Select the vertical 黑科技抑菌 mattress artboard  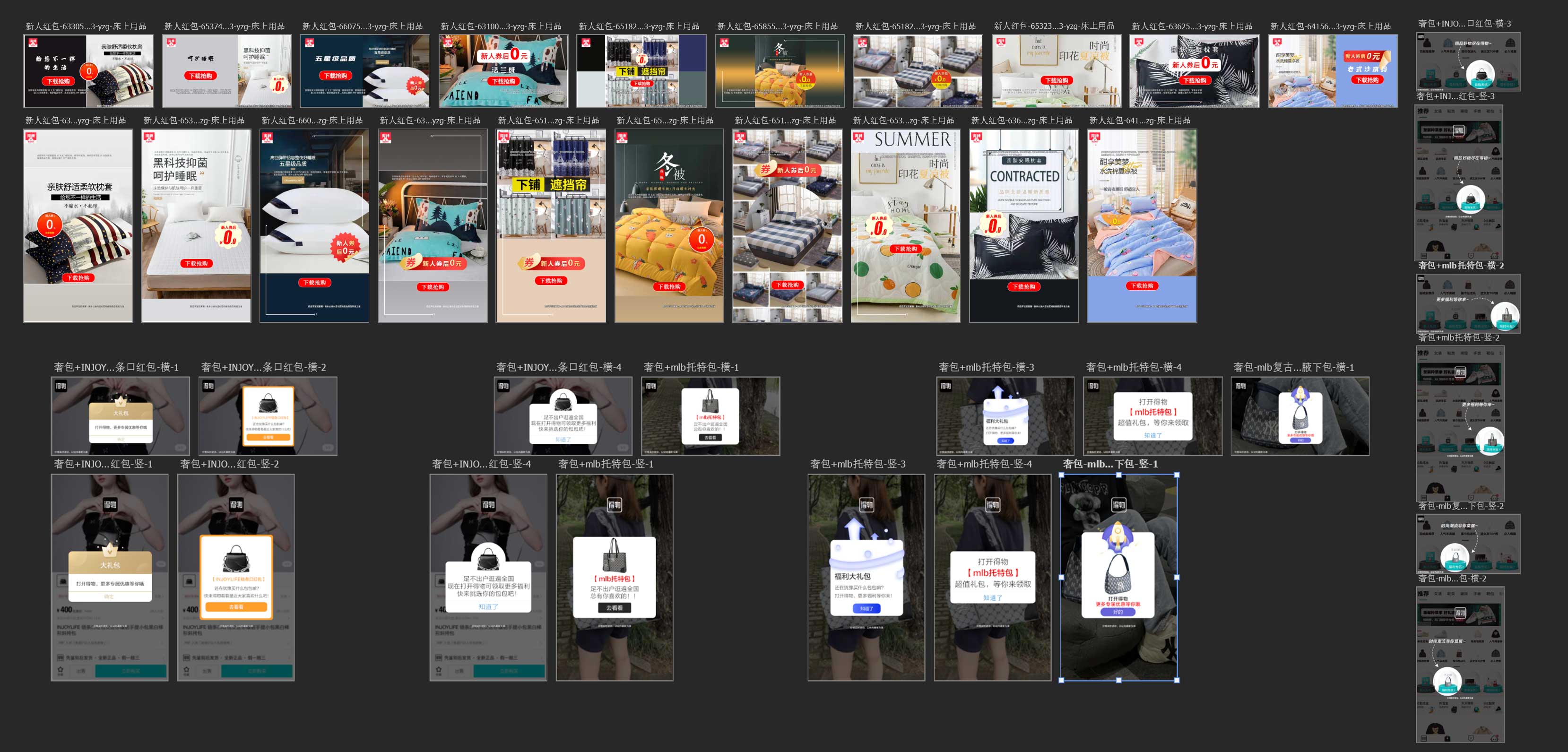pos(196,225)
